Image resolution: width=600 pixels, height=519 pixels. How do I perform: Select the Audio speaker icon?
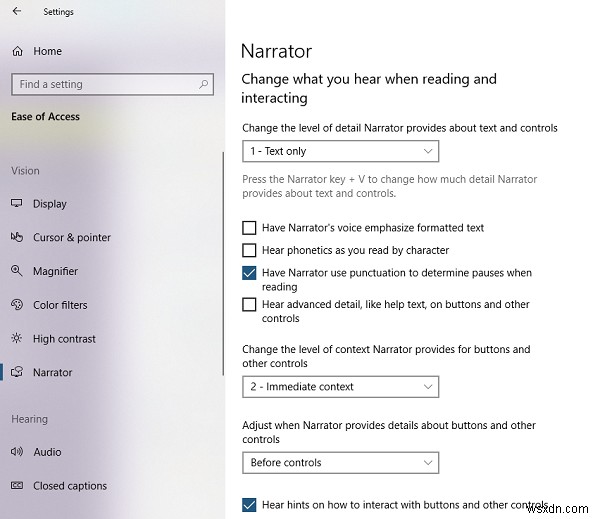click(17, 452)
